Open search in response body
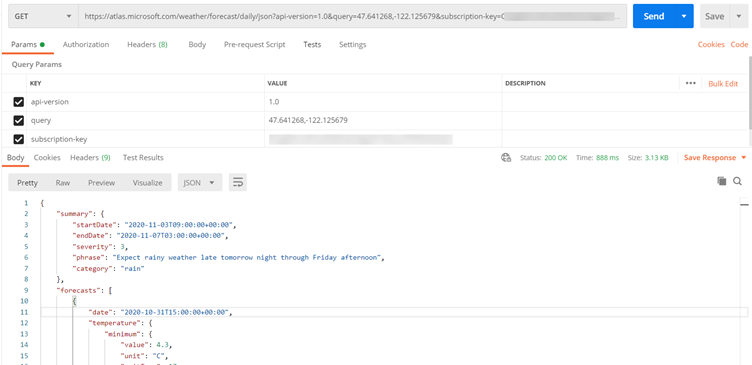Image resolution: width=752 pixels, height=365 pixels. pyautogui.click(x=738, y=181)
